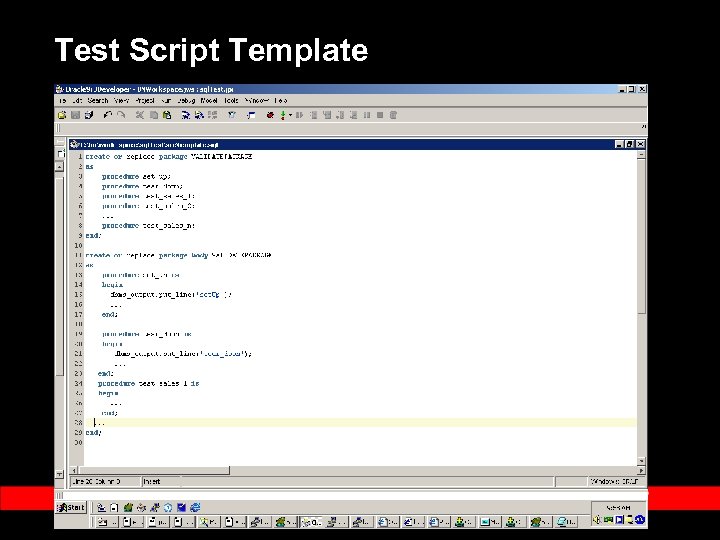Click the editor's vertical scroll down arrow

coord(641,461)
